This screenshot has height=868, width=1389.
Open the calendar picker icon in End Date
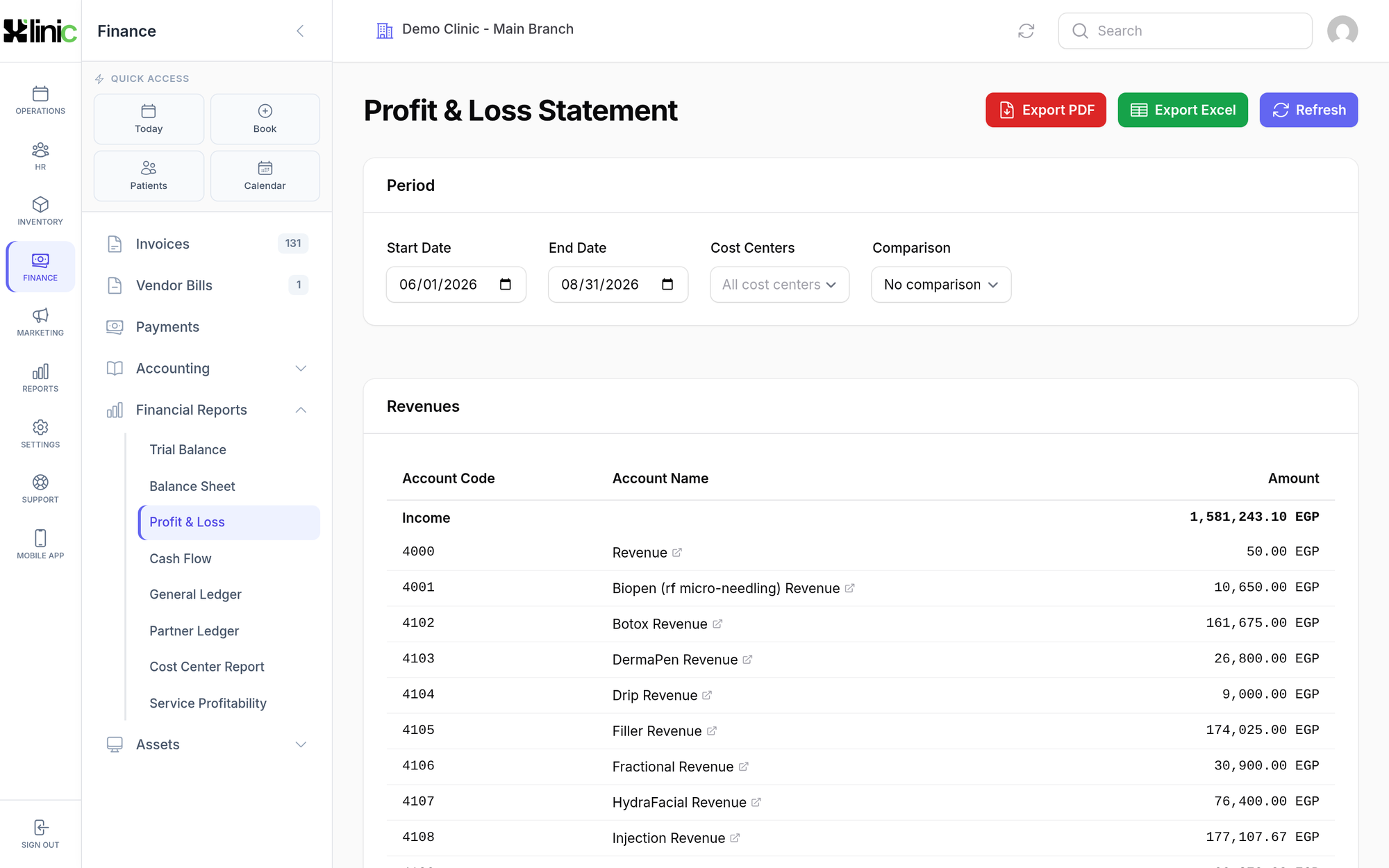click(x=667, y=284)
